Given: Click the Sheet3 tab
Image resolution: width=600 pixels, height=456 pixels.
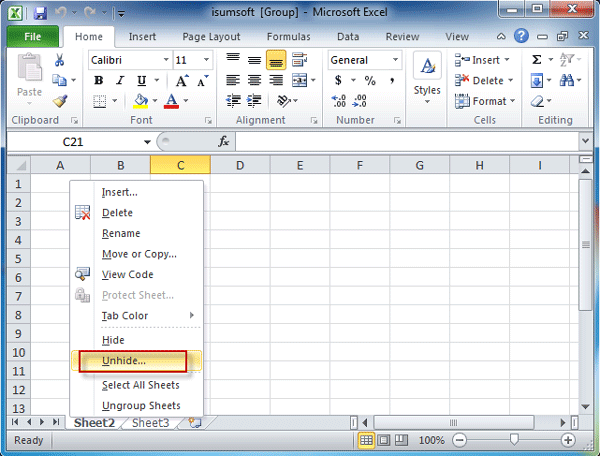Looking at the screenshot, I should (x=150, y=423).
